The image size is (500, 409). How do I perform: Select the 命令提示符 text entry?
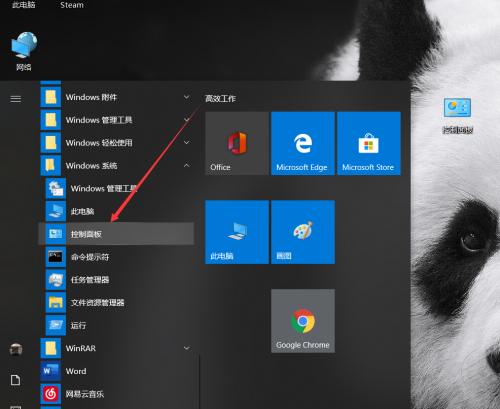click(x=90, y=257)
